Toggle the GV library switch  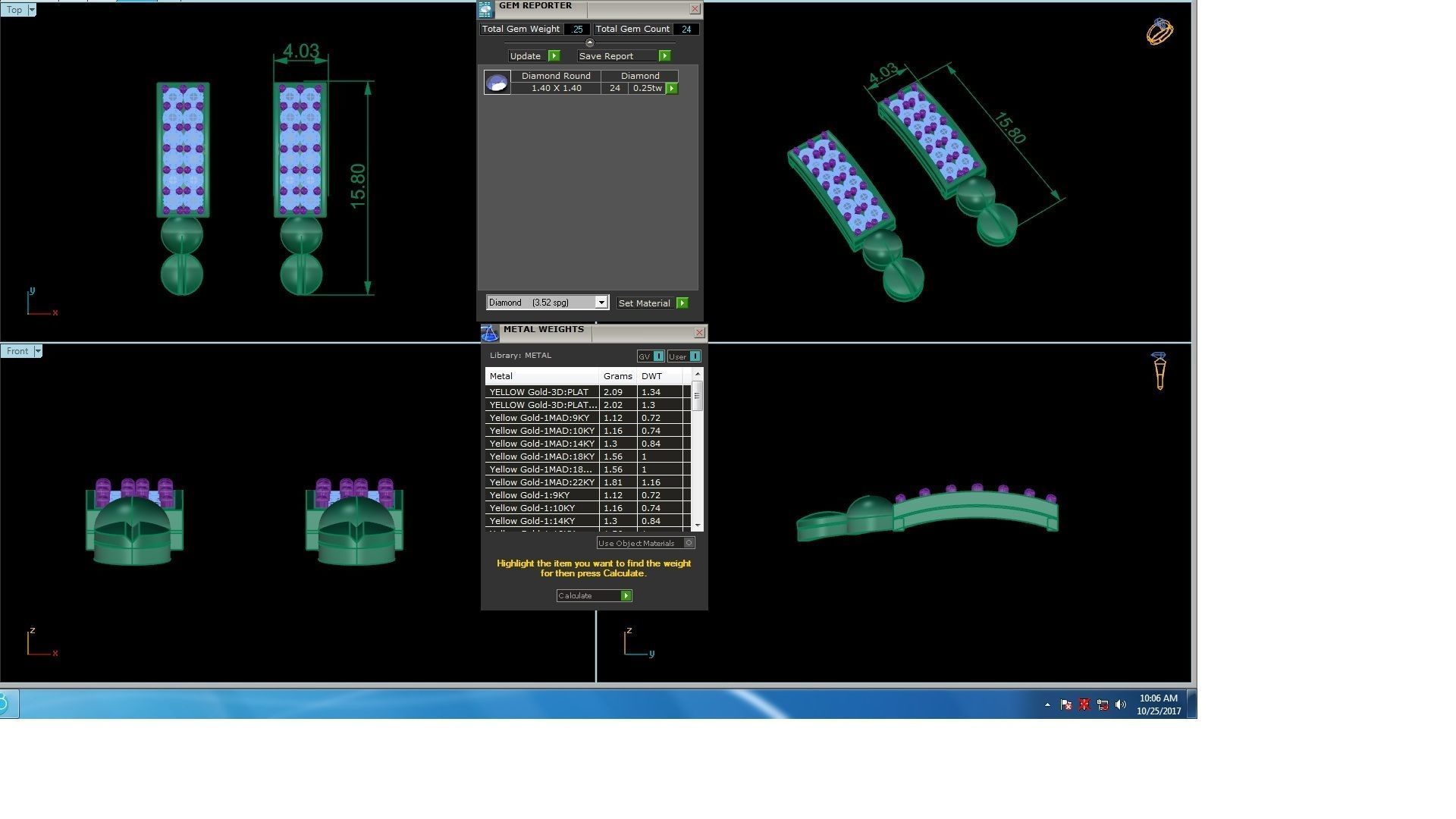tap(658, 356)
